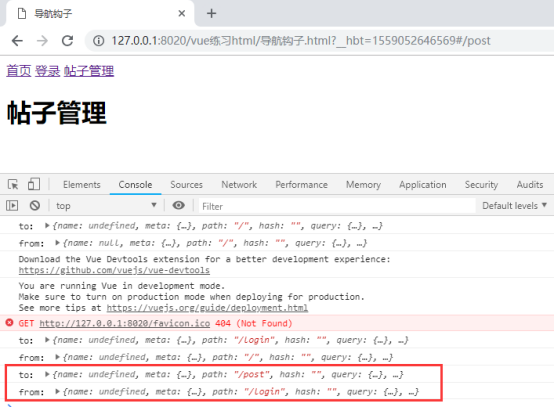This screenshot has width=554, height=408.
Task: Open the favicon.ico error URL
Action: 125,324
